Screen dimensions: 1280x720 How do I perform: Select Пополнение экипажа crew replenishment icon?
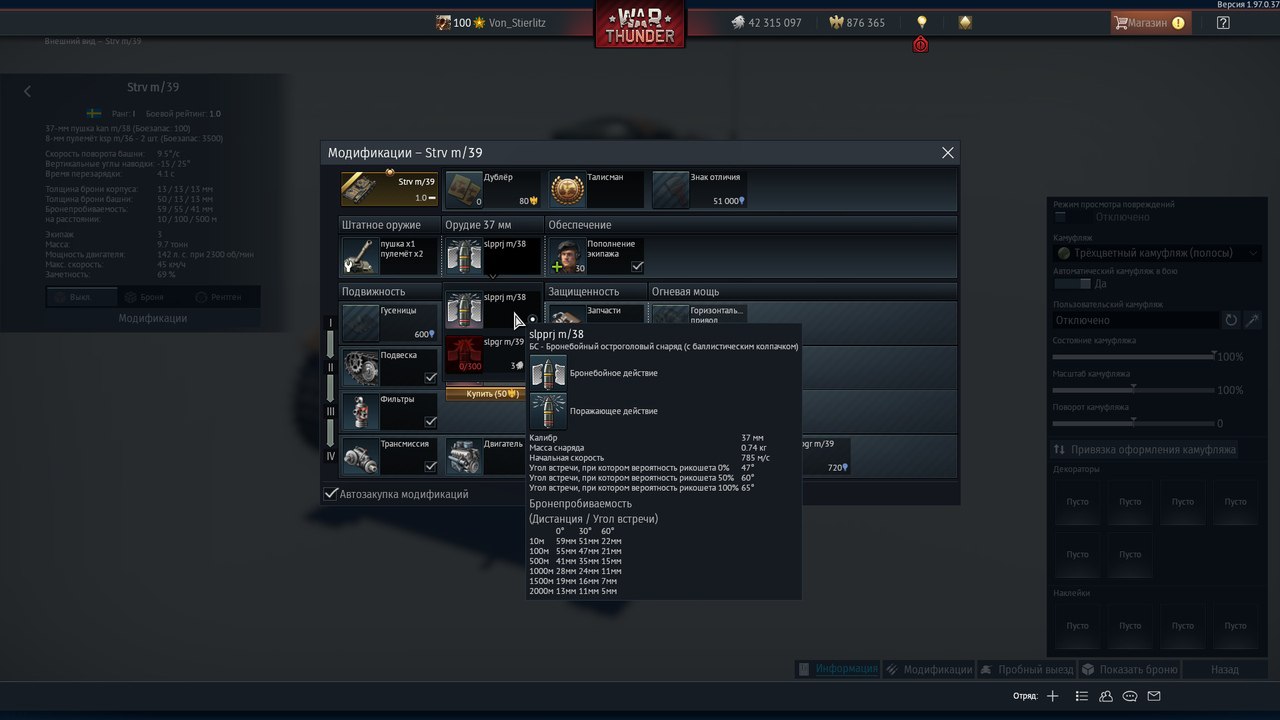(567, 256)
